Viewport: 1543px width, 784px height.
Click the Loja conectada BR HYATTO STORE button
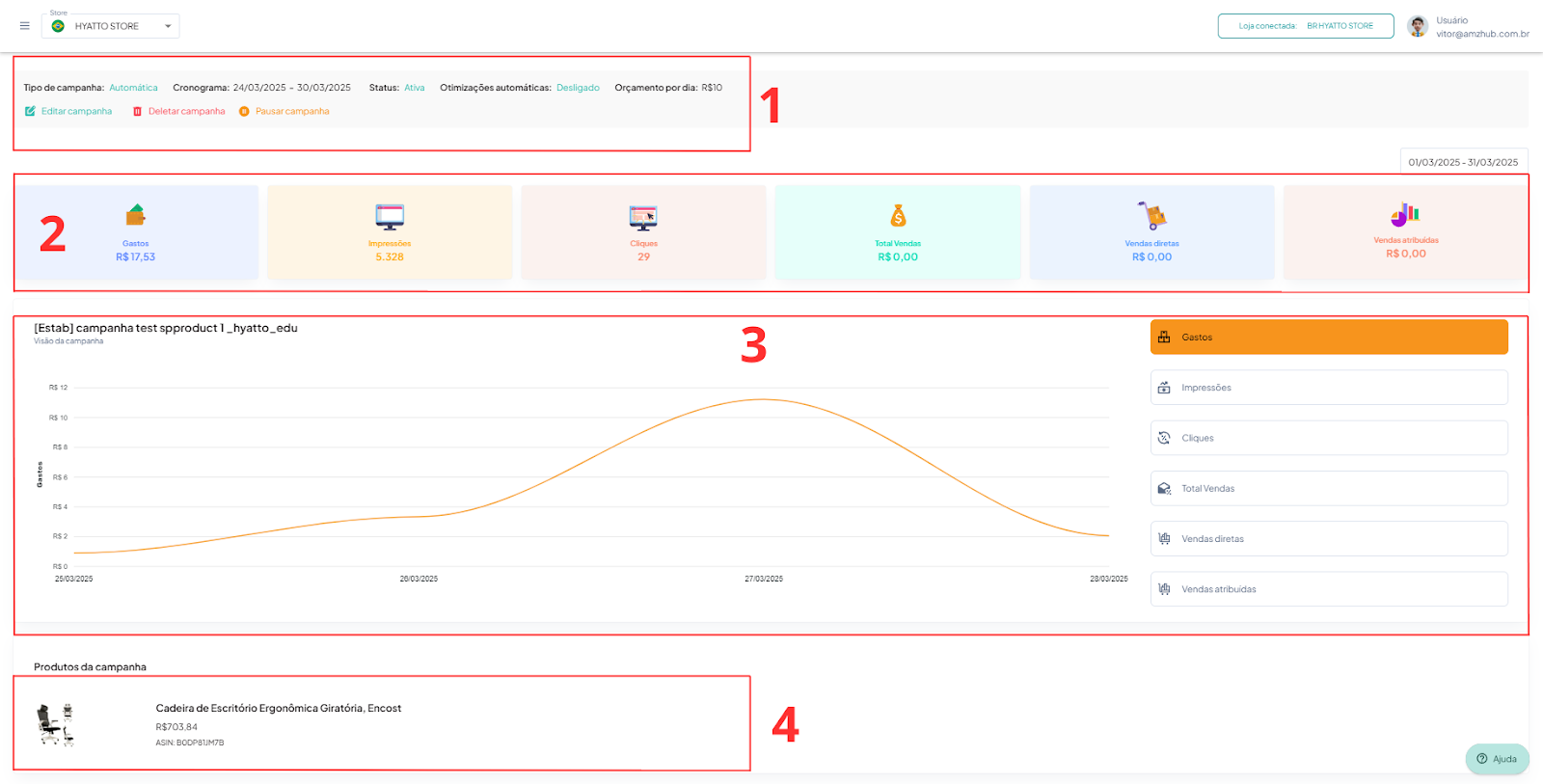[x=1306, y=26]
